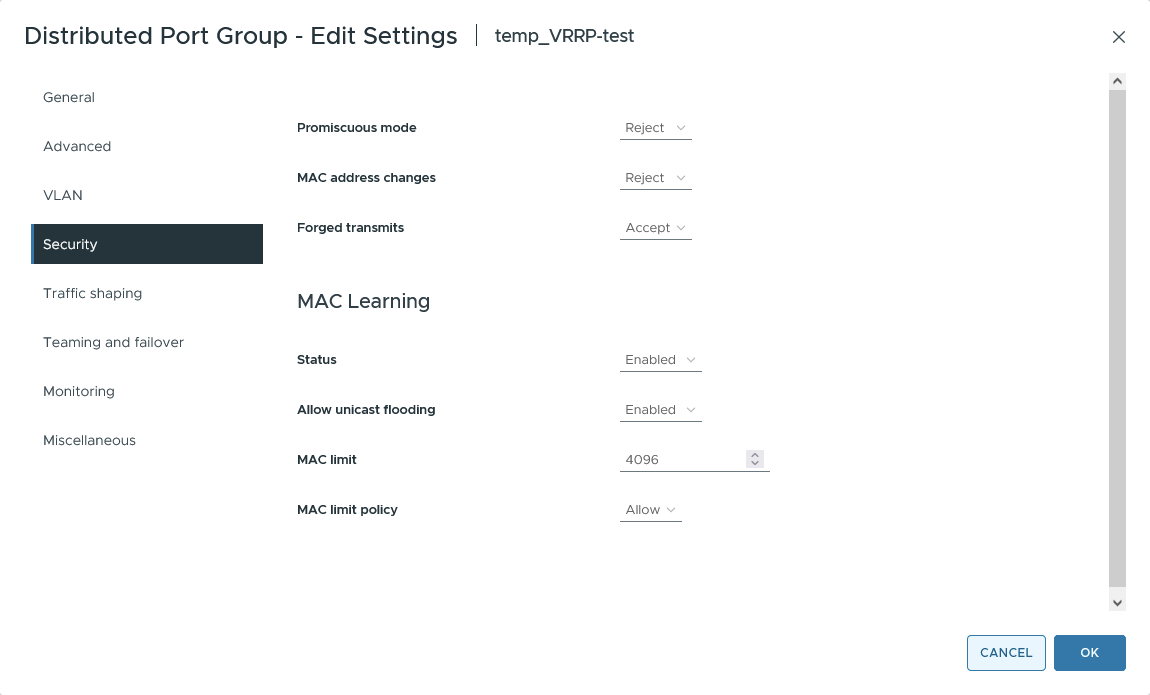Image resolution: width=1150 pixels, height=695 pixels.
Task: Decrease MAC limit with stepper down arrow
Action: point(755,463)
